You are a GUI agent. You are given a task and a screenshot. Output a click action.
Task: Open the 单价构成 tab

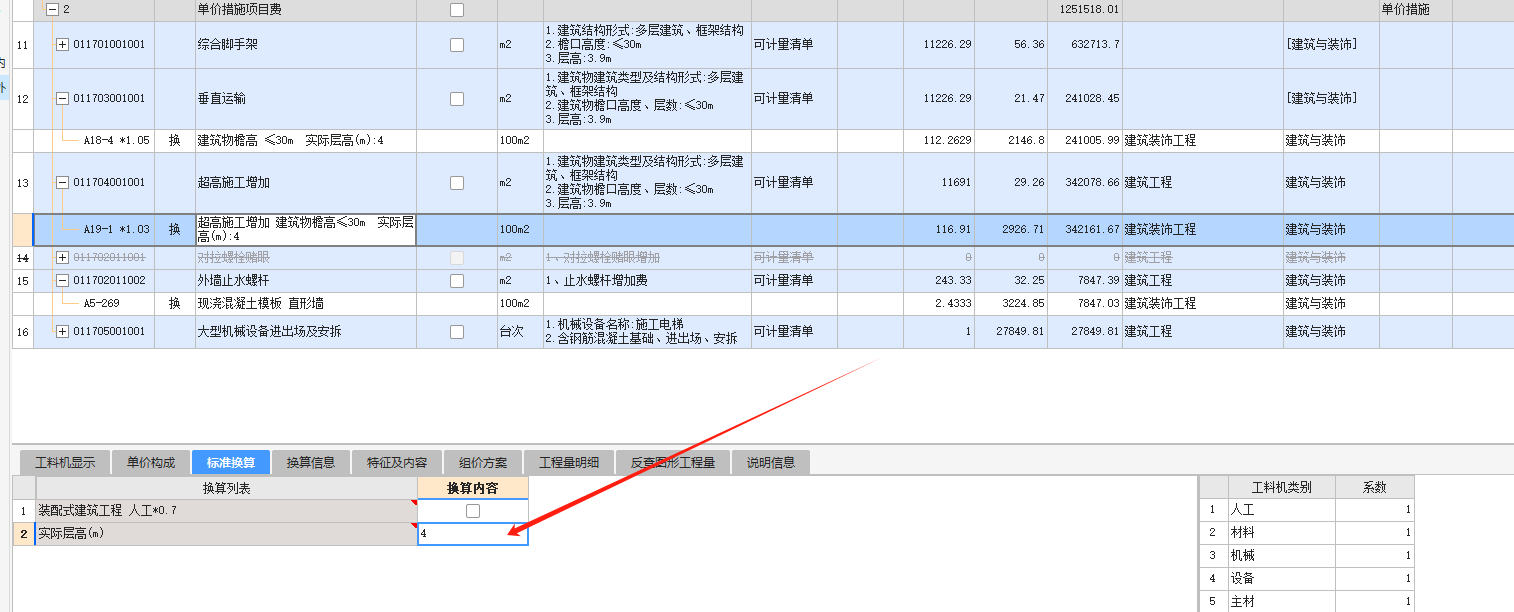pos(151,462)
